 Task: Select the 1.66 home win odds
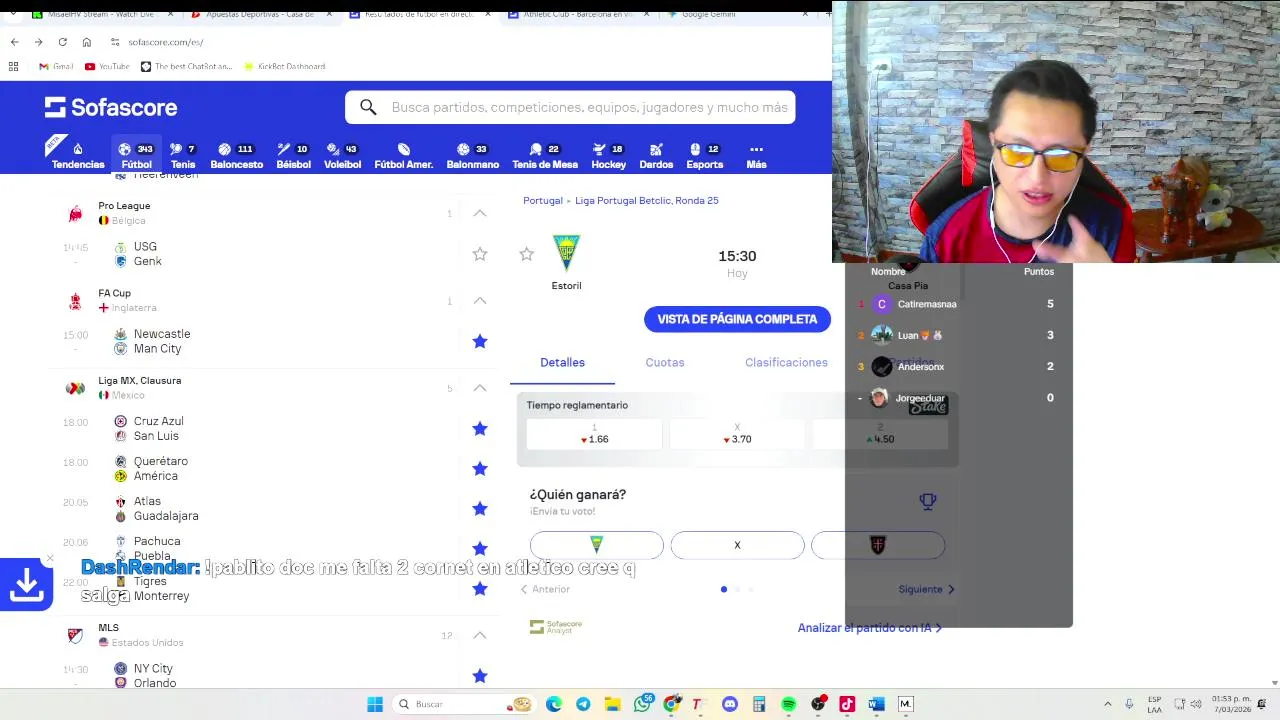coord(594,433)
